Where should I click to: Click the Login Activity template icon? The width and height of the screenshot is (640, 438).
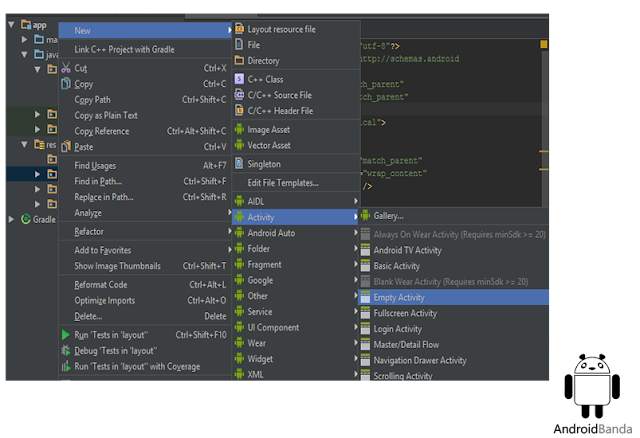point(365,329)
